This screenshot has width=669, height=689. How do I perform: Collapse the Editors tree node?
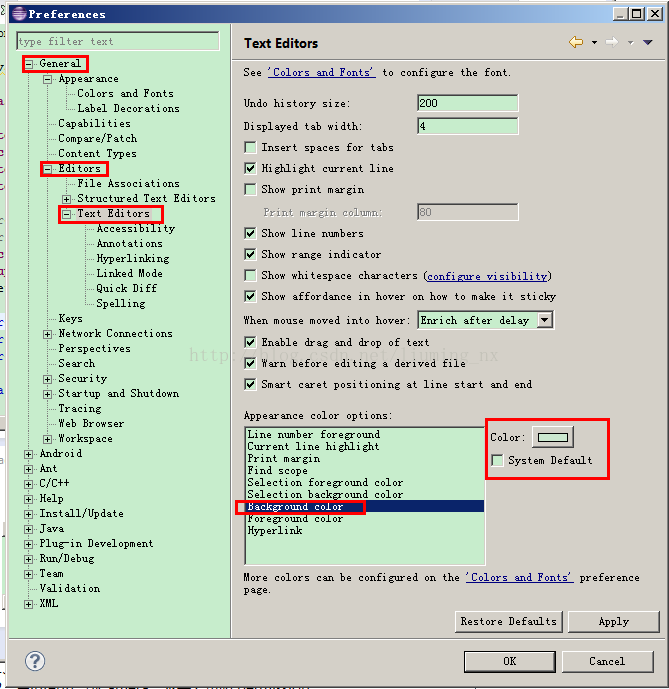click(47, 169)
